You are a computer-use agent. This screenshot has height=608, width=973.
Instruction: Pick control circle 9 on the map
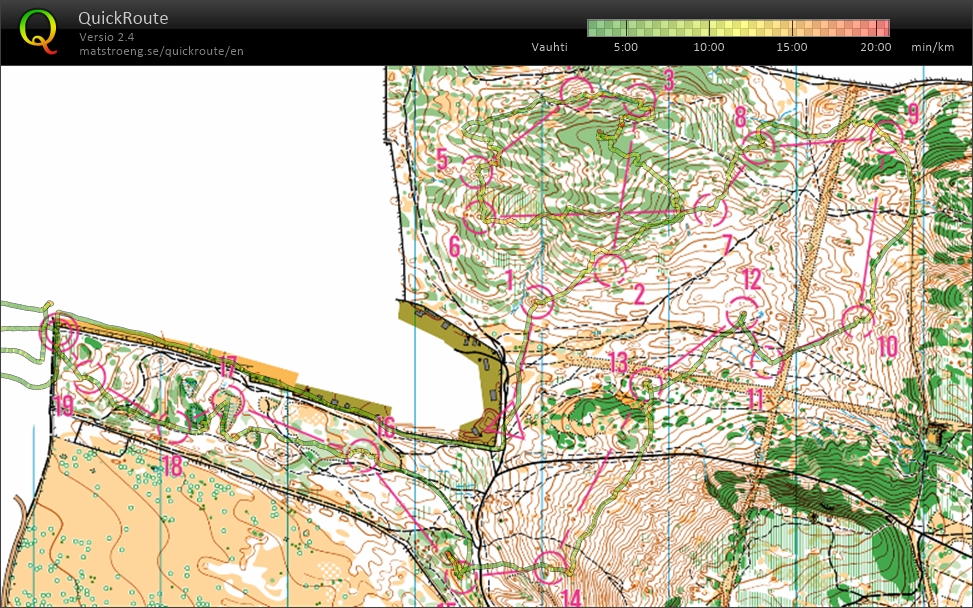[886, 134]
